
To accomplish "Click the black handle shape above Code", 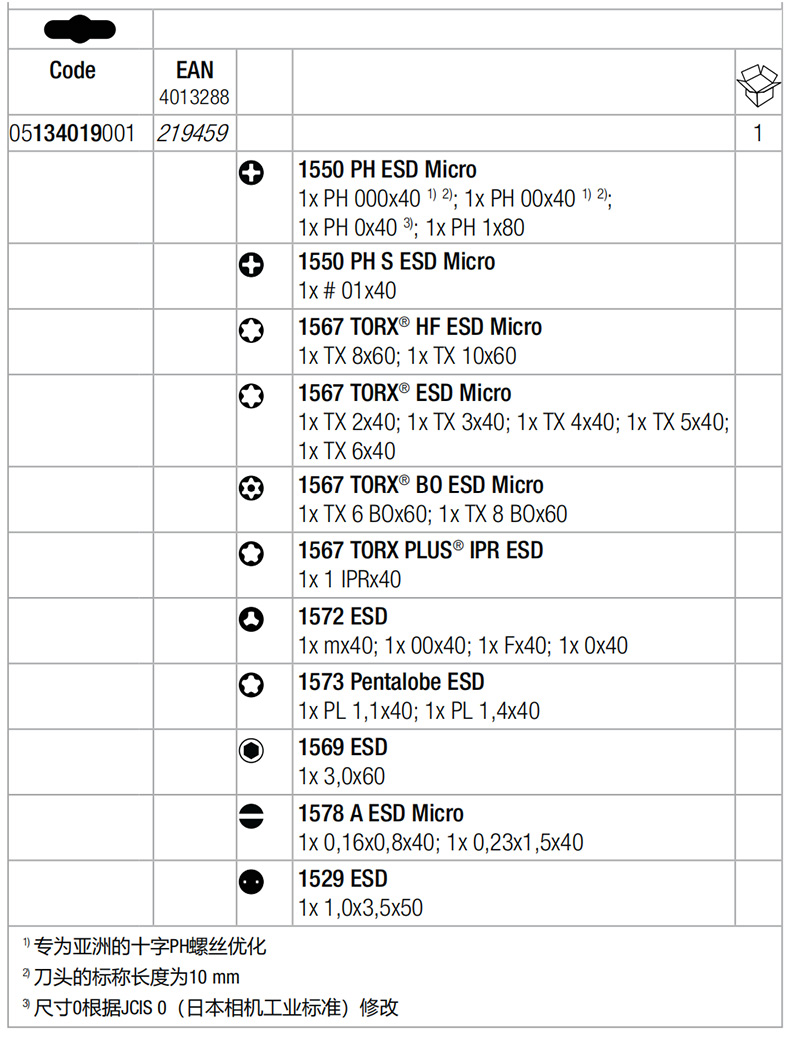I will pos(80,30).
